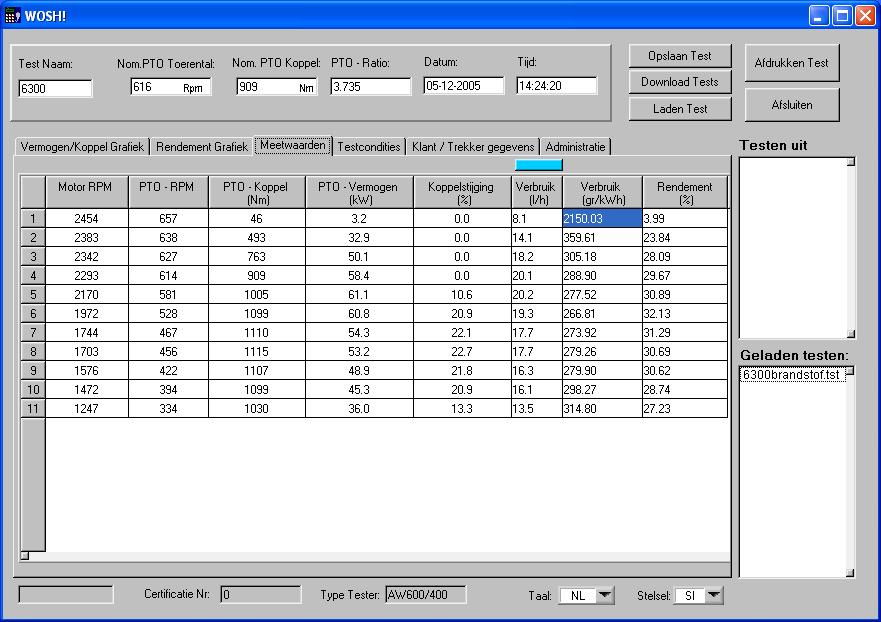
Task: Select row header 1 in the table
Action: [x=33, y=219]
